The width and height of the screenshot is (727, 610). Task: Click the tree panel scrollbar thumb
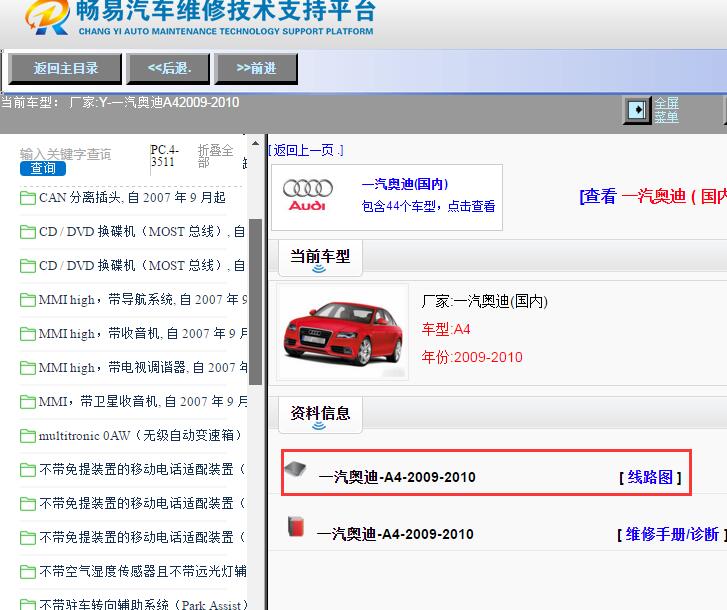tap(255, 302)
